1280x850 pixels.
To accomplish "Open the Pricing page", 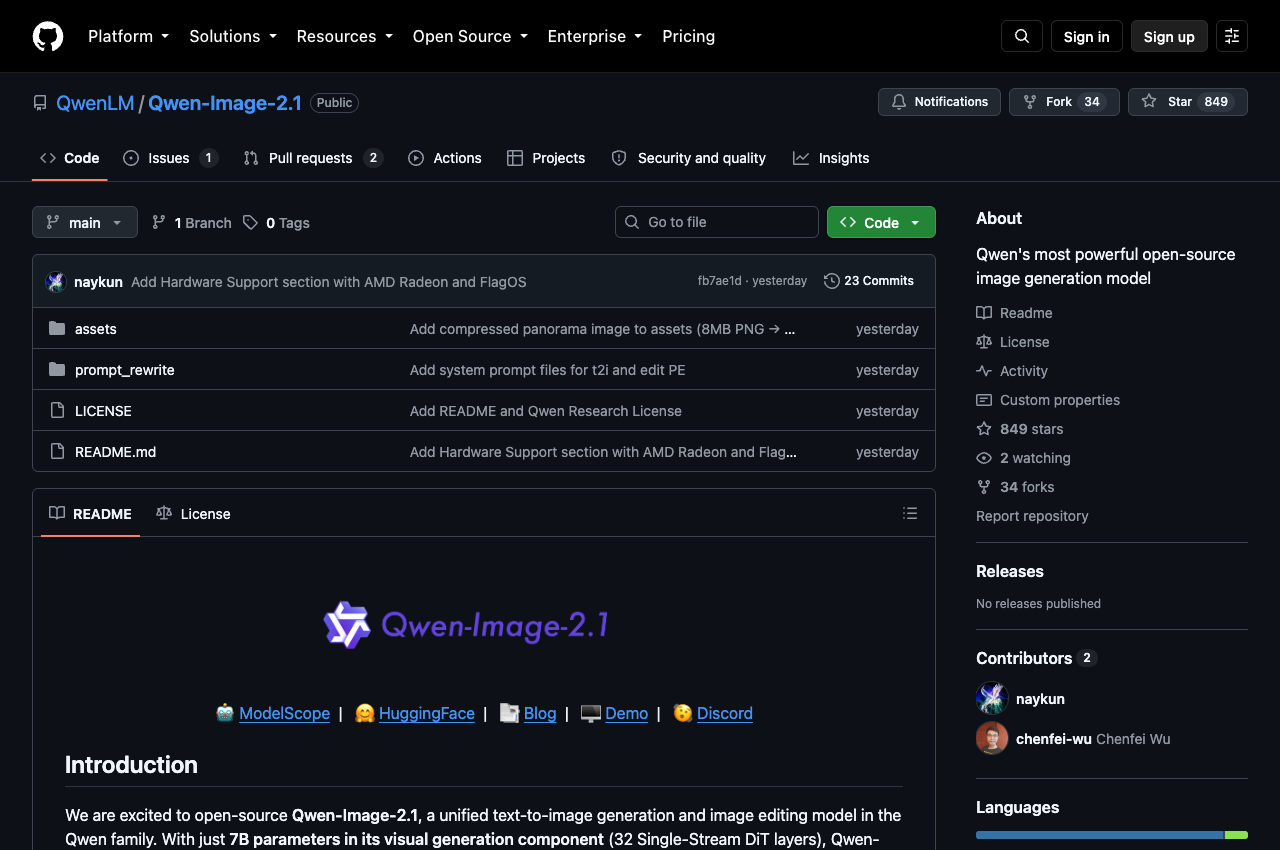I will tap(689, 36).
